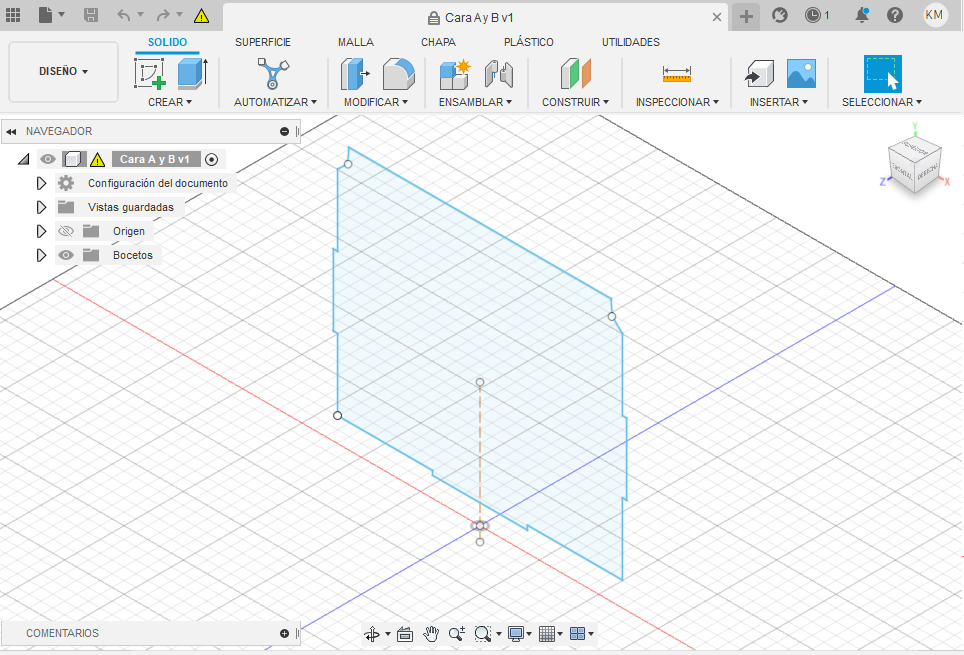Viewport: 964px width, 655px height.
Task: Select the Insert Image/Canvas tool
Action: coord(802,74)
